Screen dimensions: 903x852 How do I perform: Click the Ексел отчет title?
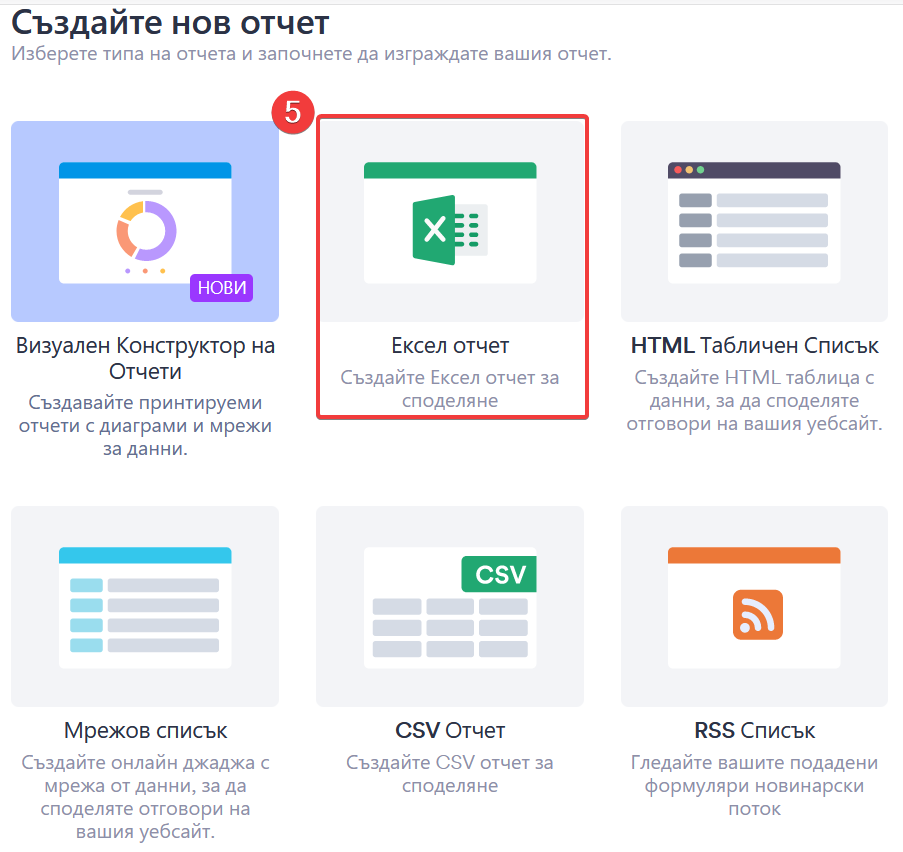pyautogui.click(x=450, y=346)
